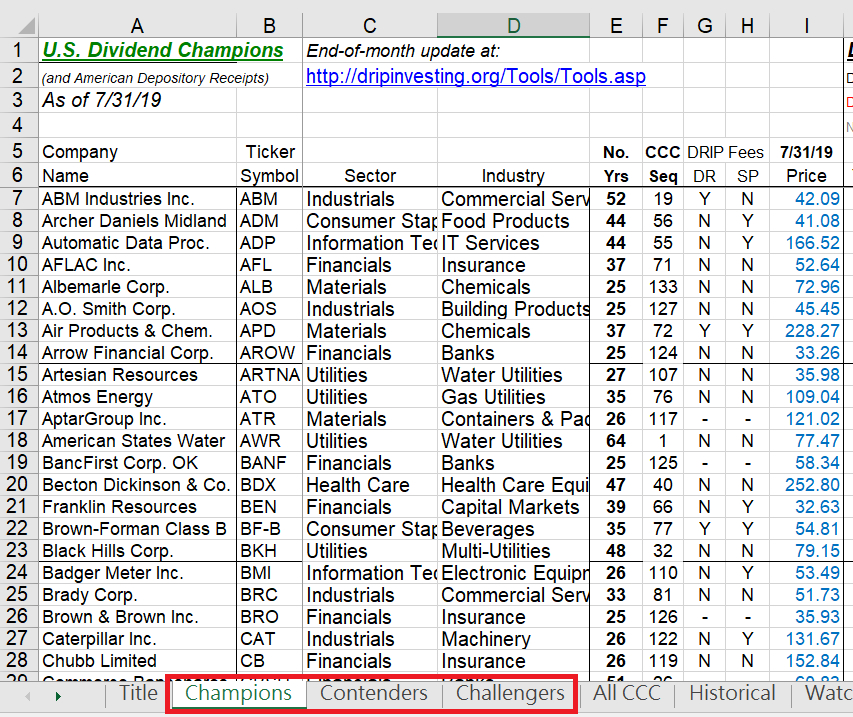853x717 pixels.
Task: Select 'A.O. Smith Corp.' company cell
Action: point(138,309)
